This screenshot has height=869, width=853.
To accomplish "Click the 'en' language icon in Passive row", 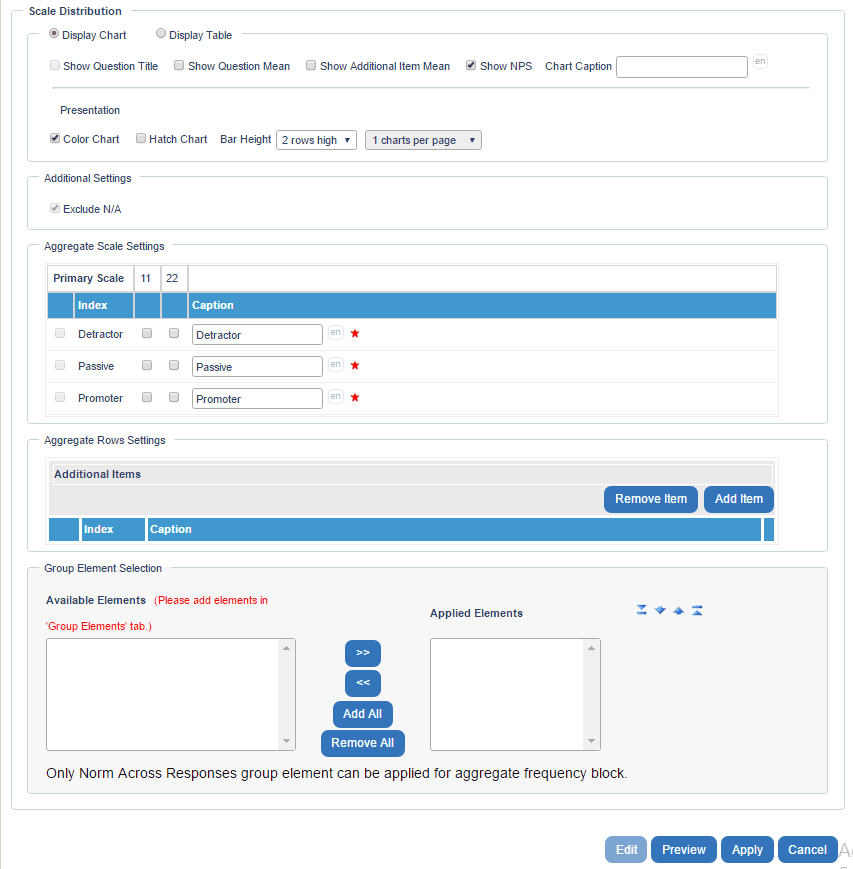I will click(335, 365).
